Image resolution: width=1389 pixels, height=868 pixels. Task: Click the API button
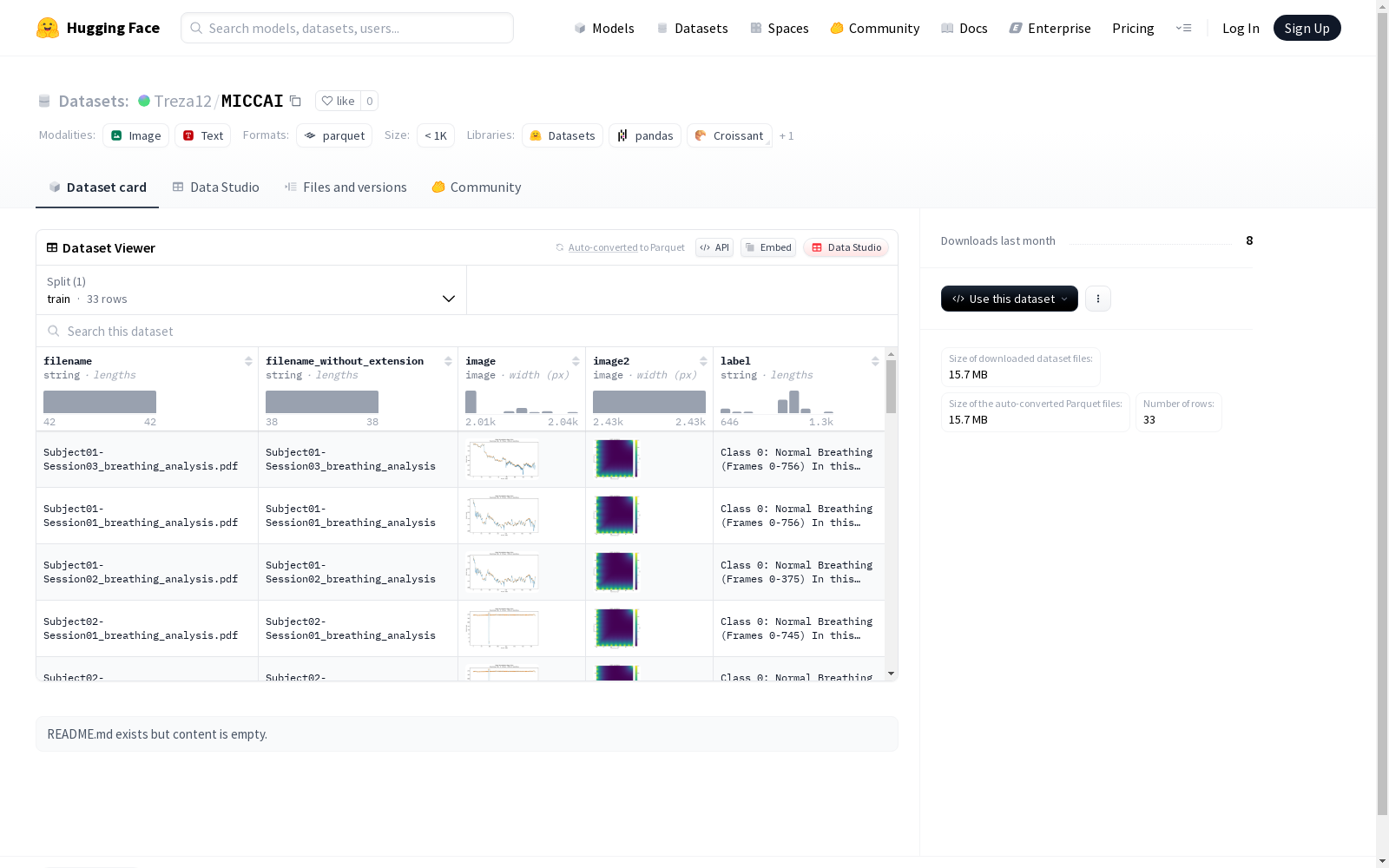pos(714,247)
